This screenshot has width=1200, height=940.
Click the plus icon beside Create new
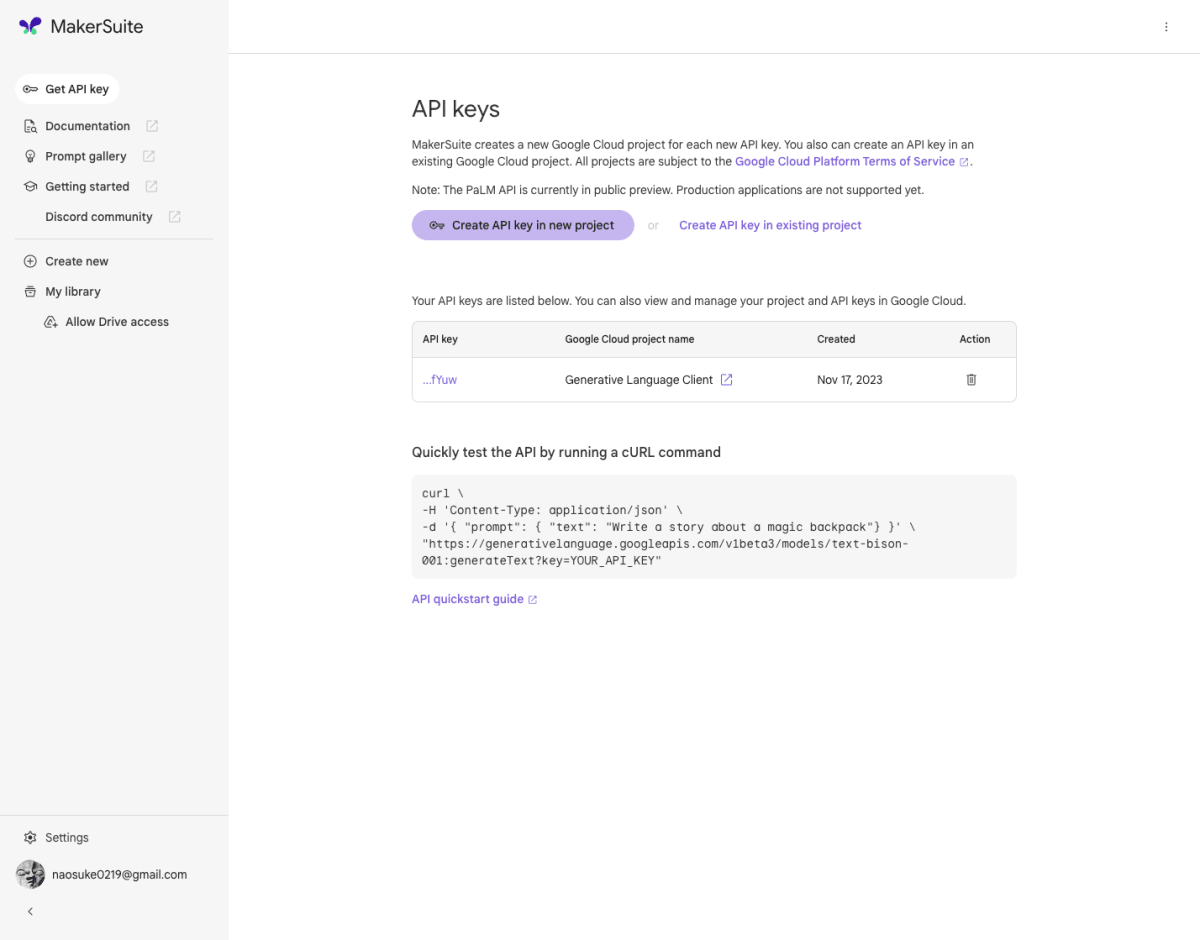(x=30, y=261)
